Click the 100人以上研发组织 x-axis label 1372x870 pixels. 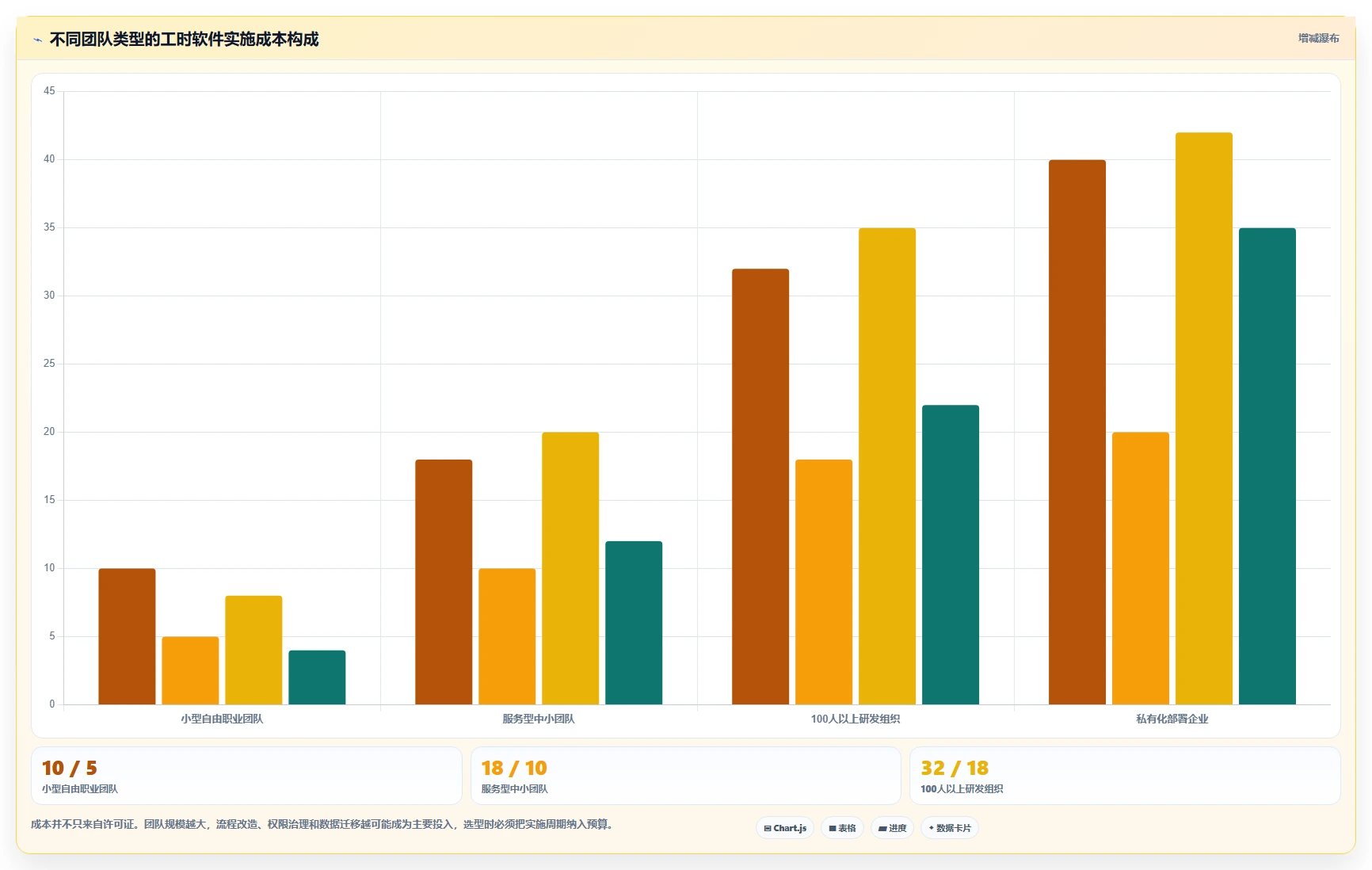(x=856, y=719)
